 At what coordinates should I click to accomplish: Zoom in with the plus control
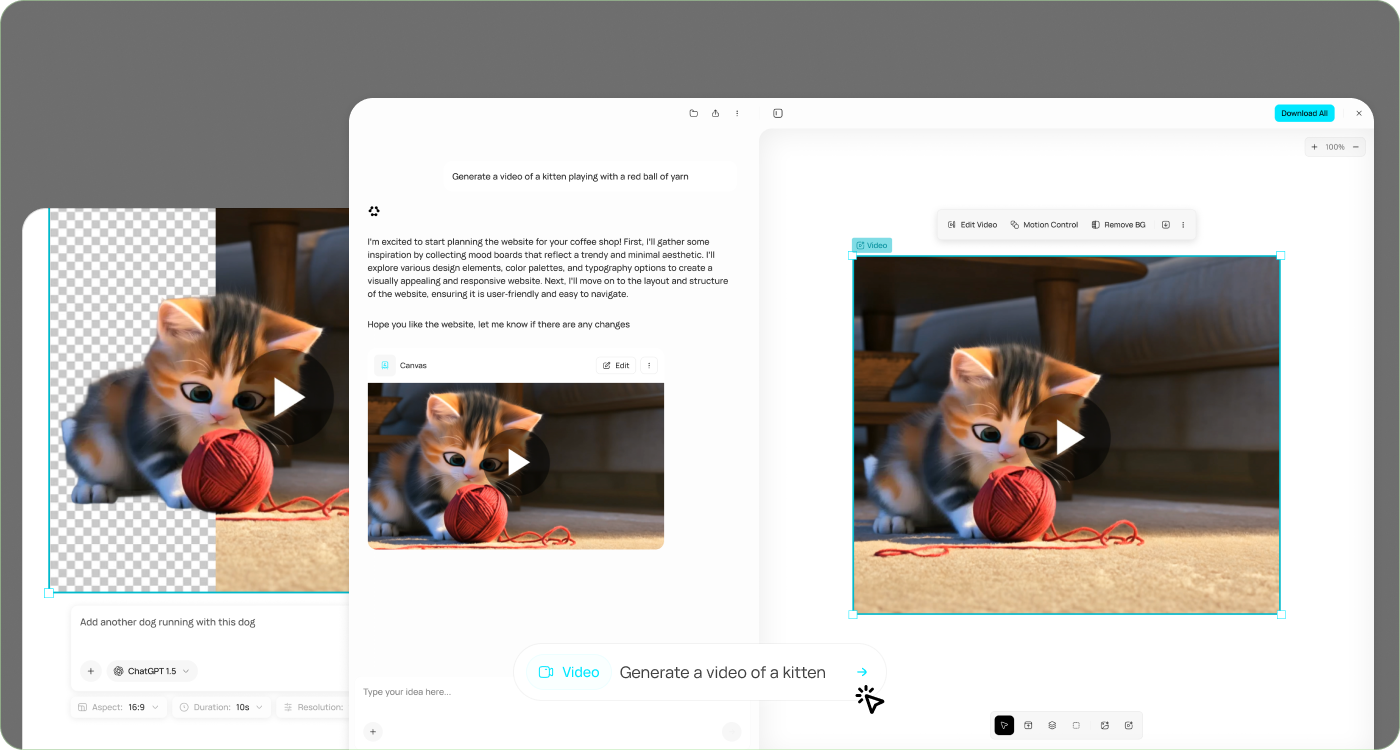point(1313,146)
